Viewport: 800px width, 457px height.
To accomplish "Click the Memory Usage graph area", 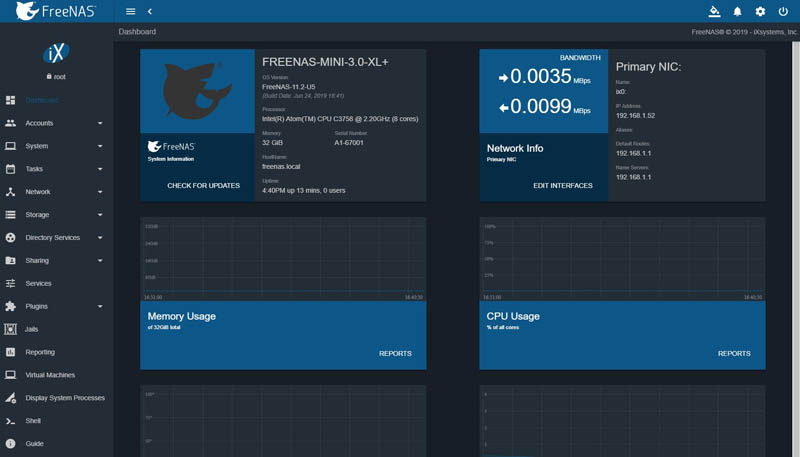I will (x=283, y=259).
